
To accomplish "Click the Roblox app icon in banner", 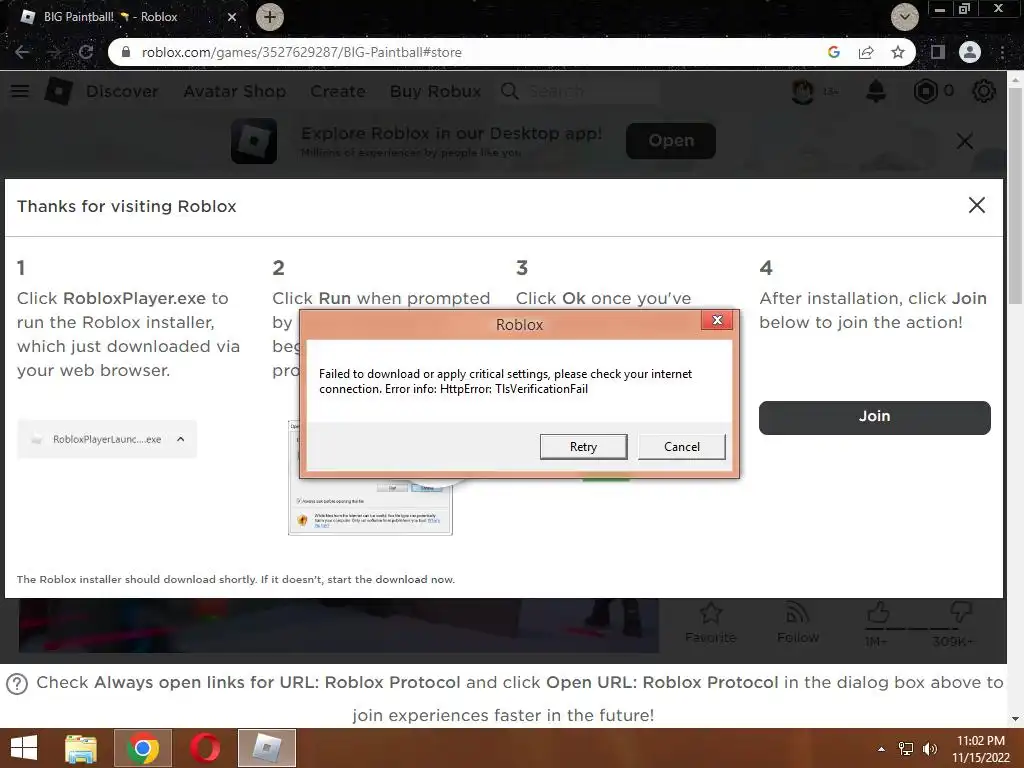I will click(254, 141).
